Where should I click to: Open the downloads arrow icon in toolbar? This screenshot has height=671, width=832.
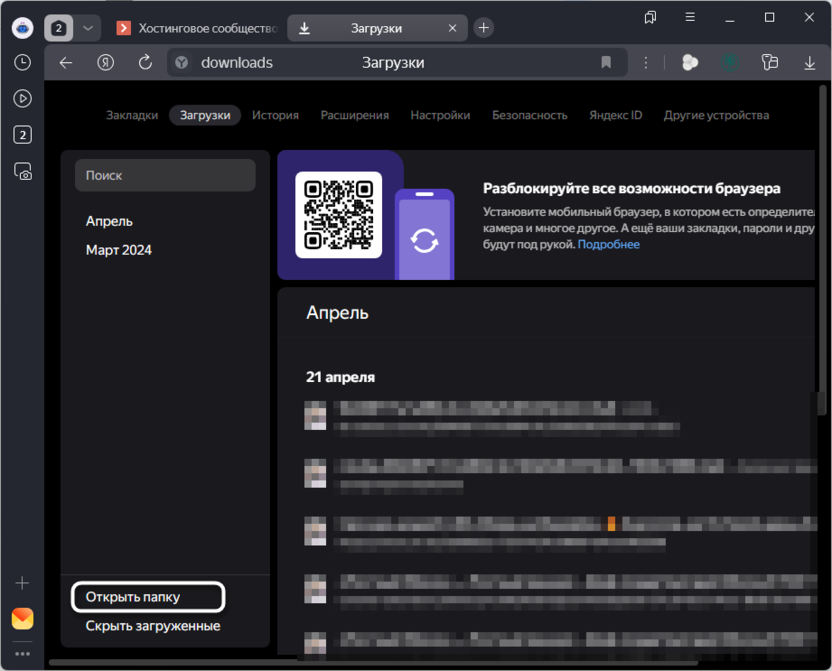point(810,62)
